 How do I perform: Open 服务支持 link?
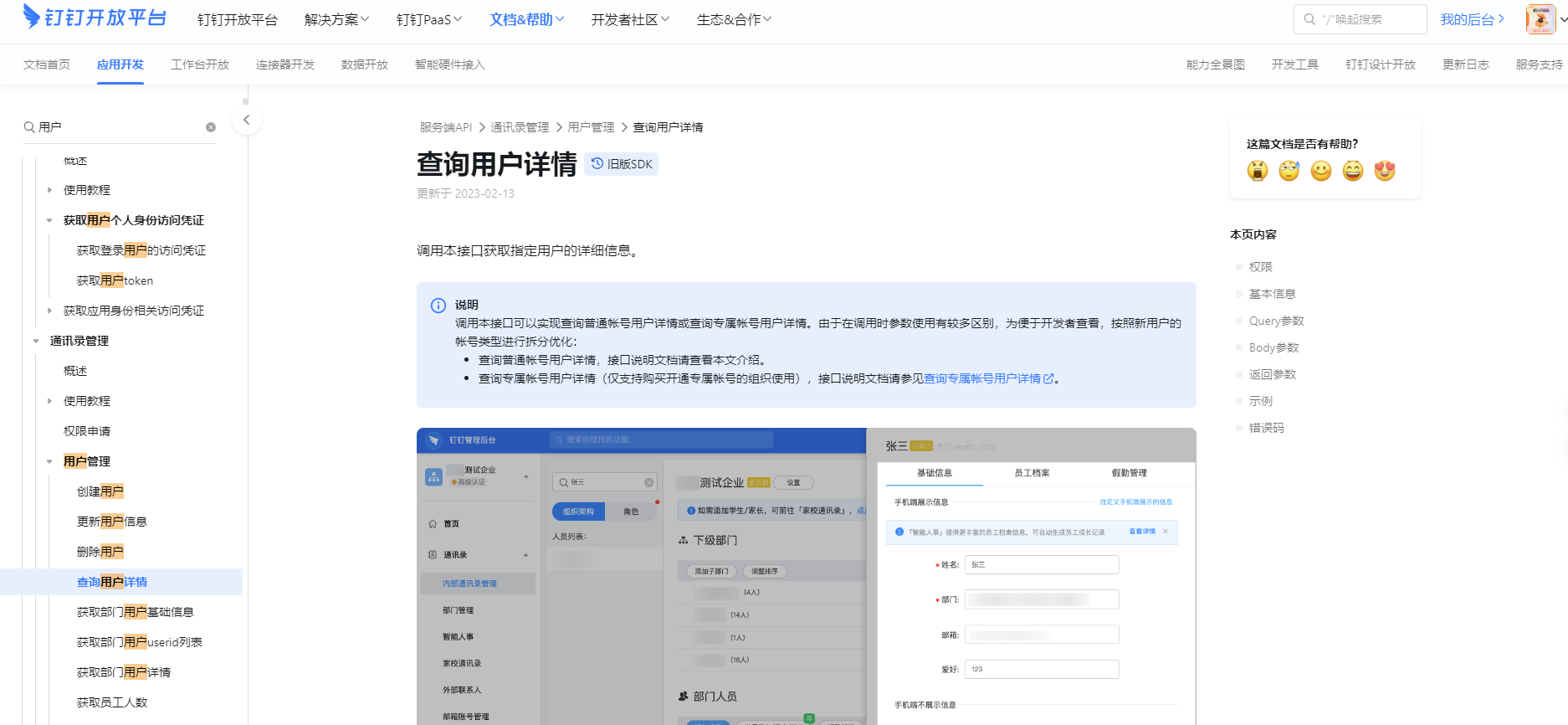(x=1540, y=64)
